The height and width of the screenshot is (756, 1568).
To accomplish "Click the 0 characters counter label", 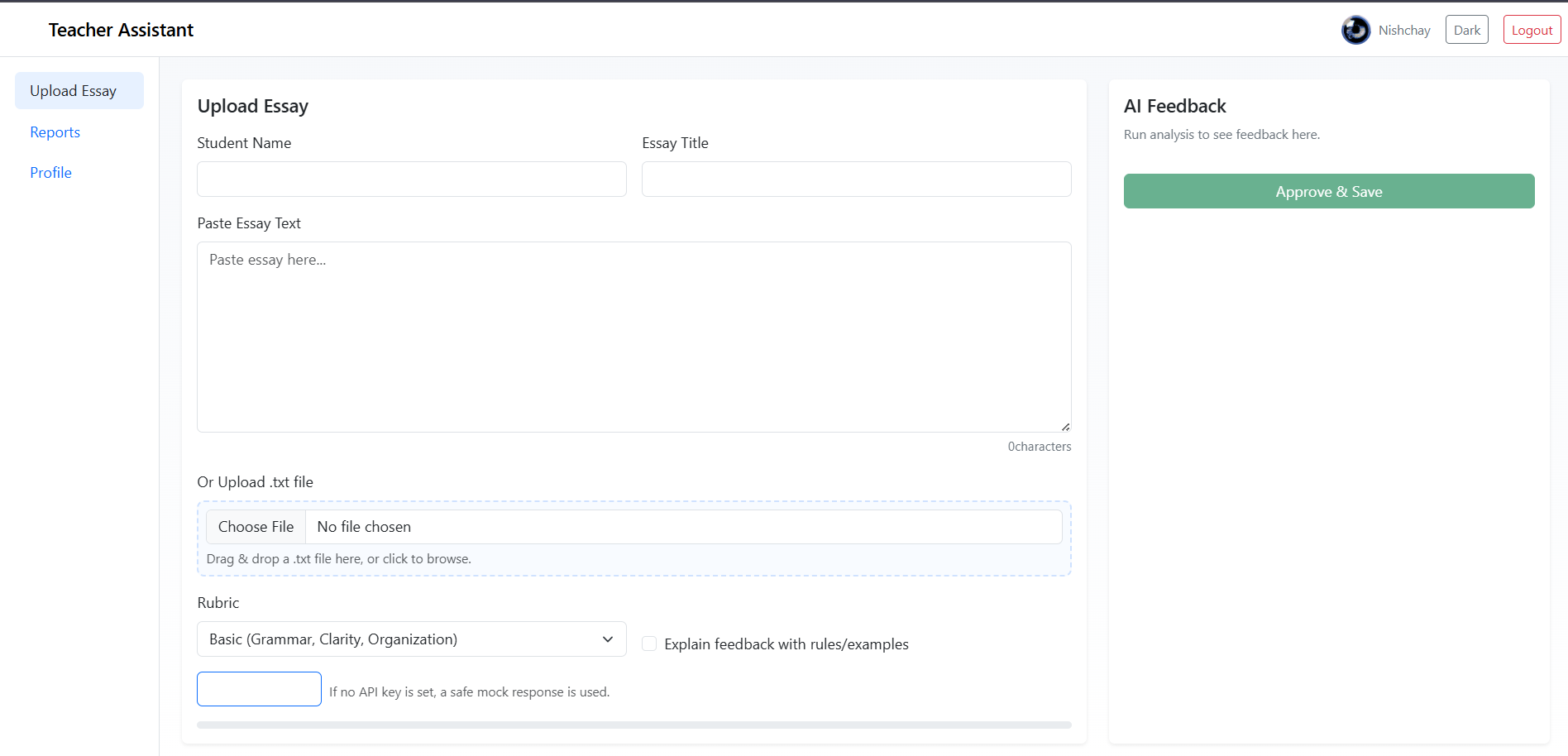I will [1039, 446].
